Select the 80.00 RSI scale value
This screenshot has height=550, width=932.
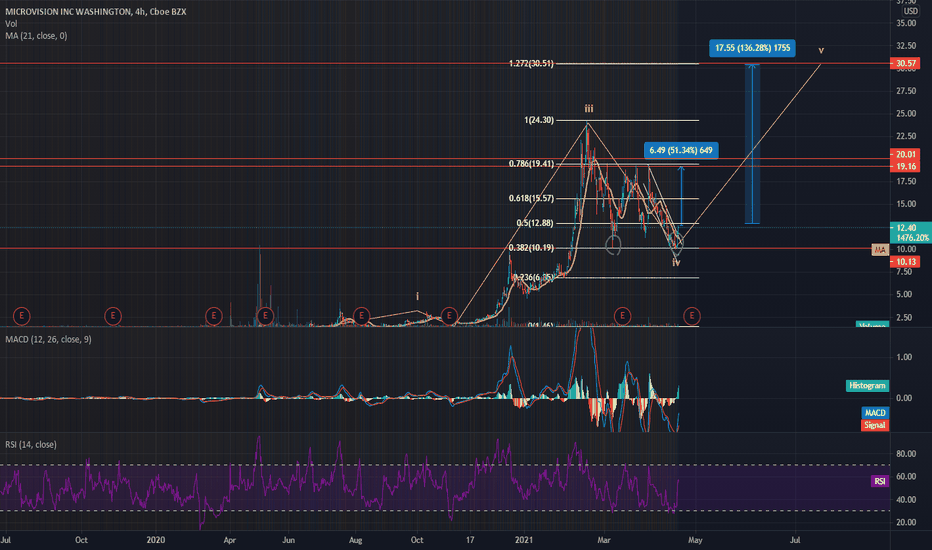pyautogui.click(x=906, y=454)
